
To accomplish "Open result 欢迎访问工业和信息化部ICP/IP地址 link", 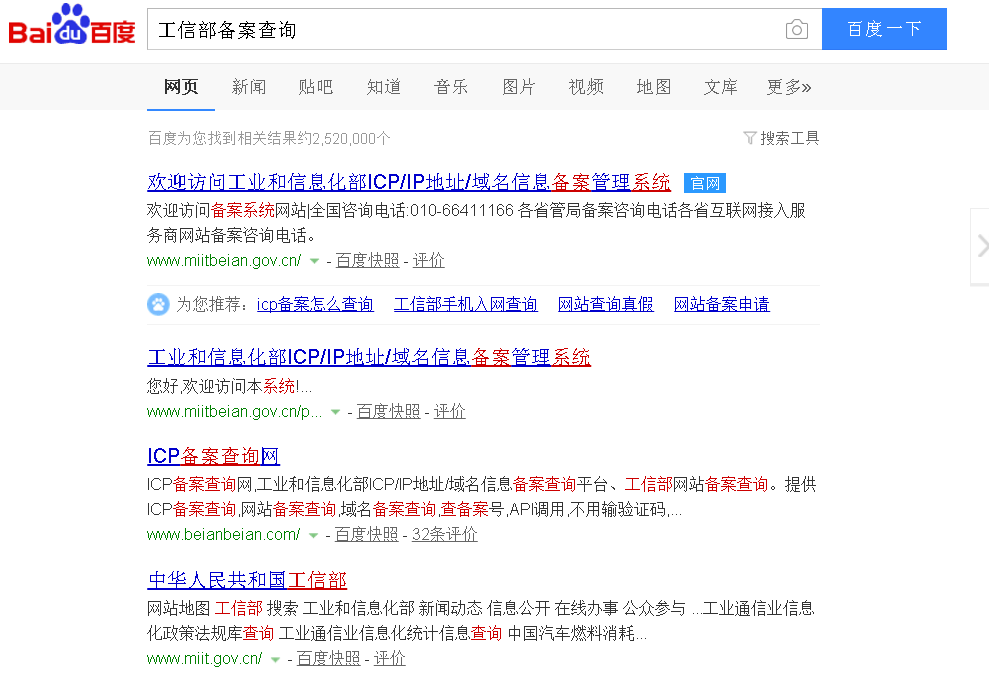I will coord(409,182).
